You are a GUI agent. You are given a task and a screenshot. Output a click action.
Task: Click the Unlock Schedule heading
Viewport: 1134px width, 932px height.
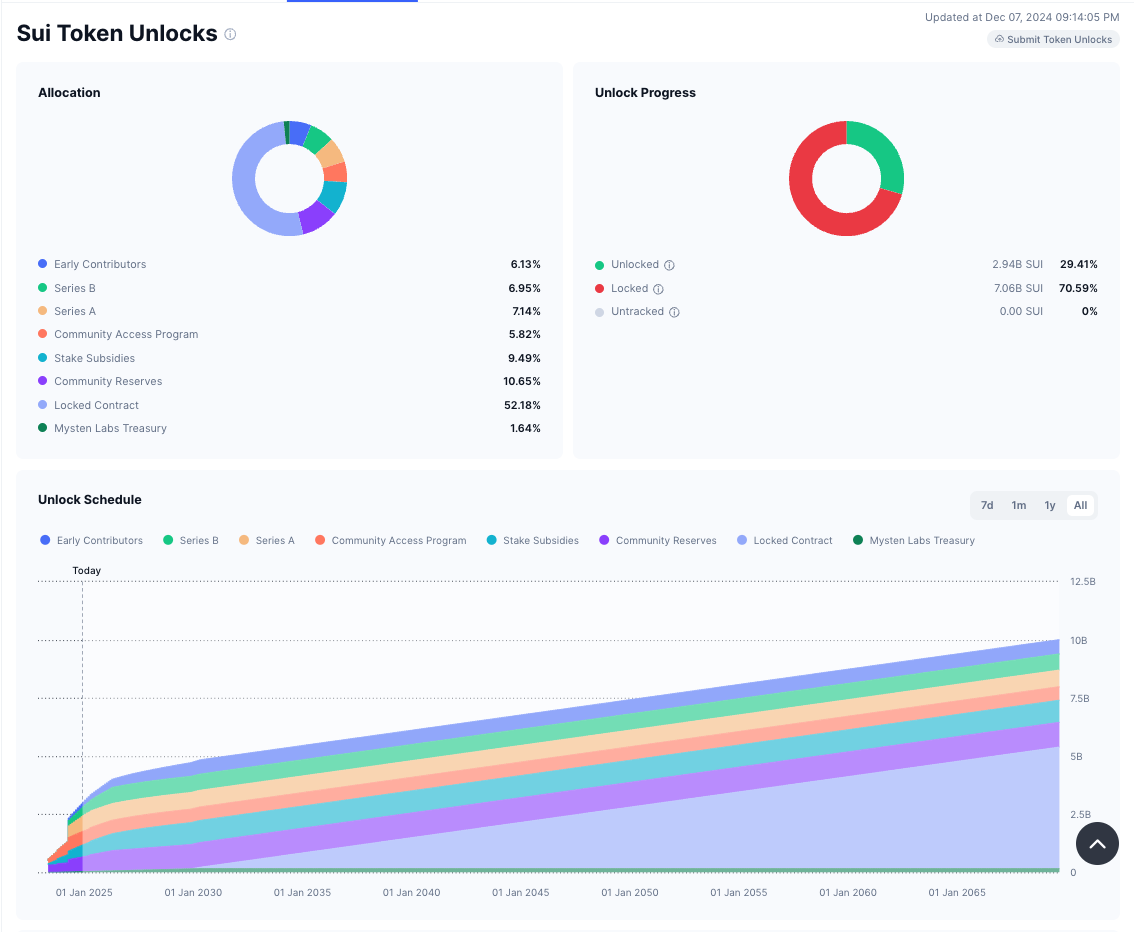pos(90,500)
